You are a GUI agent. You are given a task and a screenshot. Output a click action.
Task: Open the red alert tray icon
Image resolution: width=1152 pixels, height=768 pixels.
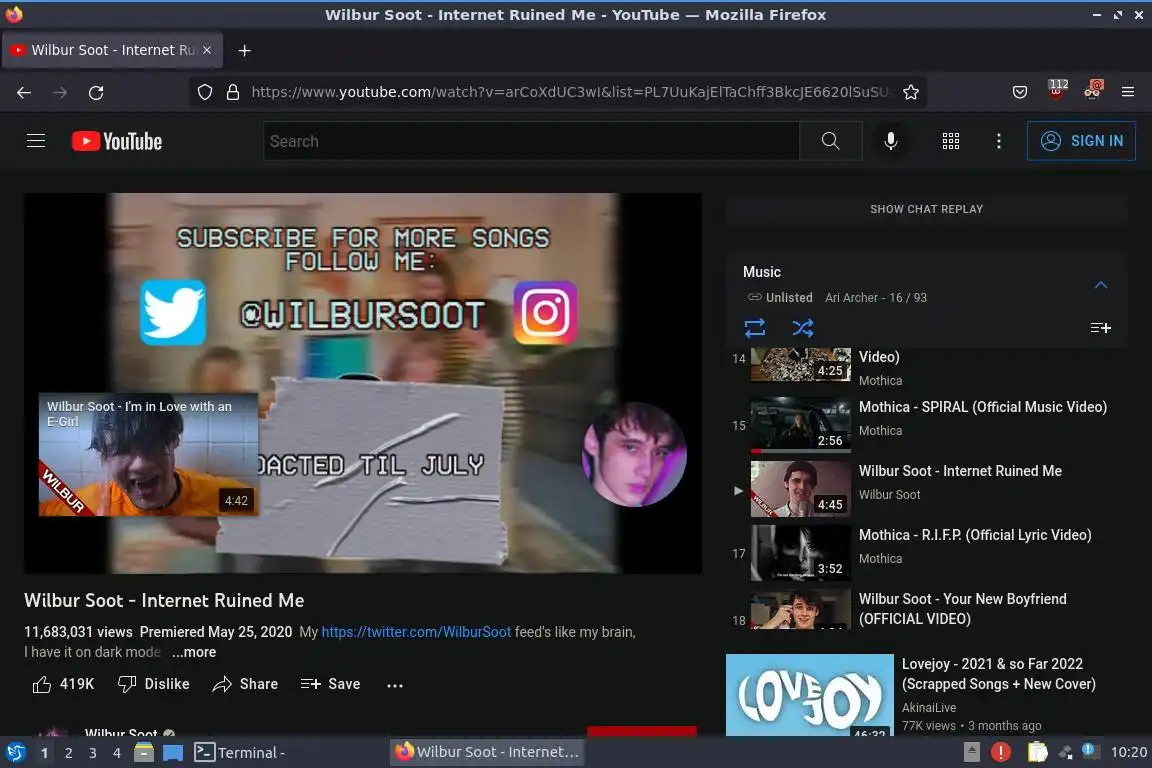1001,752
